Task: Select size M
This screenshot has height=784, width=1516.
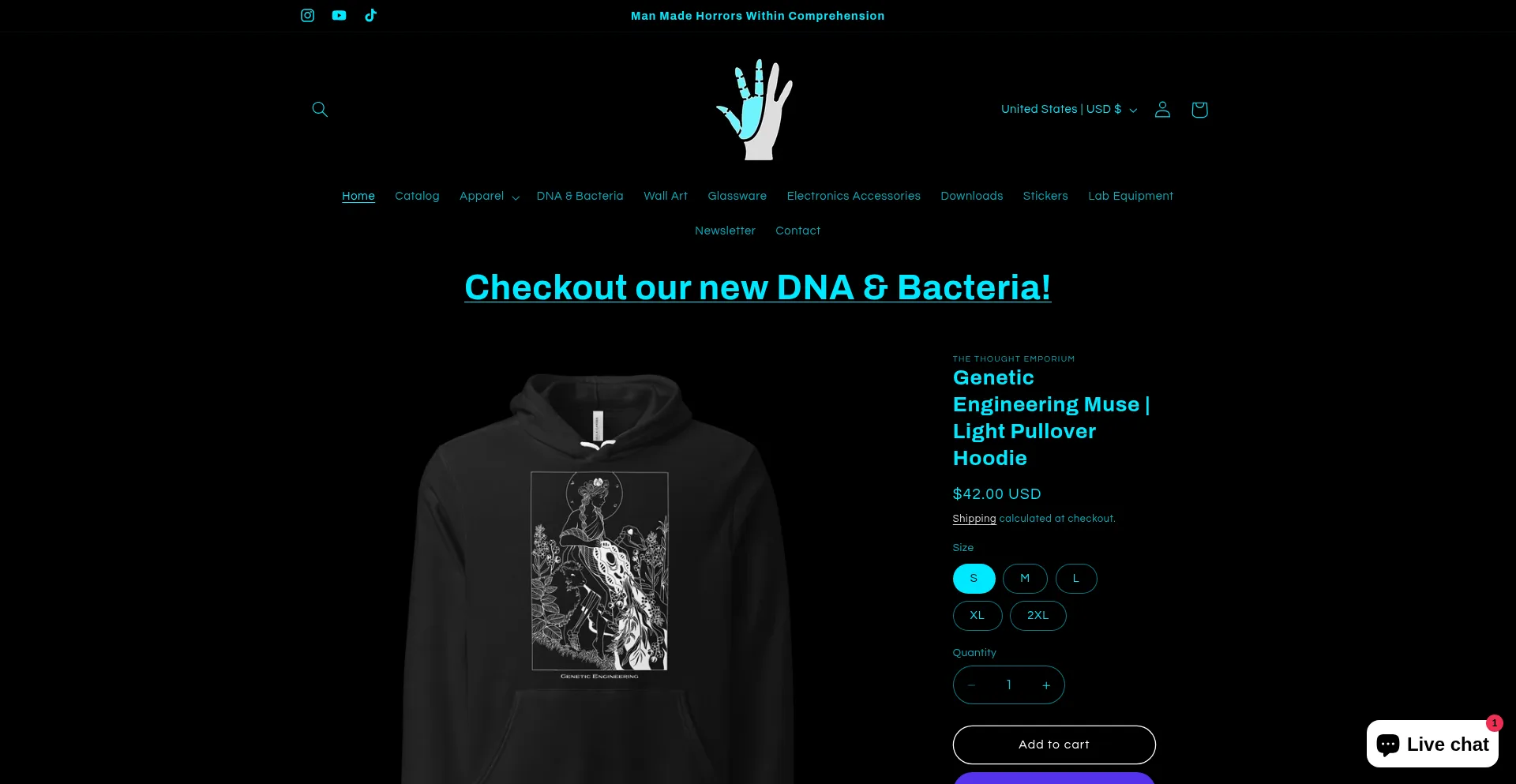Action: tap(1025, 579)
